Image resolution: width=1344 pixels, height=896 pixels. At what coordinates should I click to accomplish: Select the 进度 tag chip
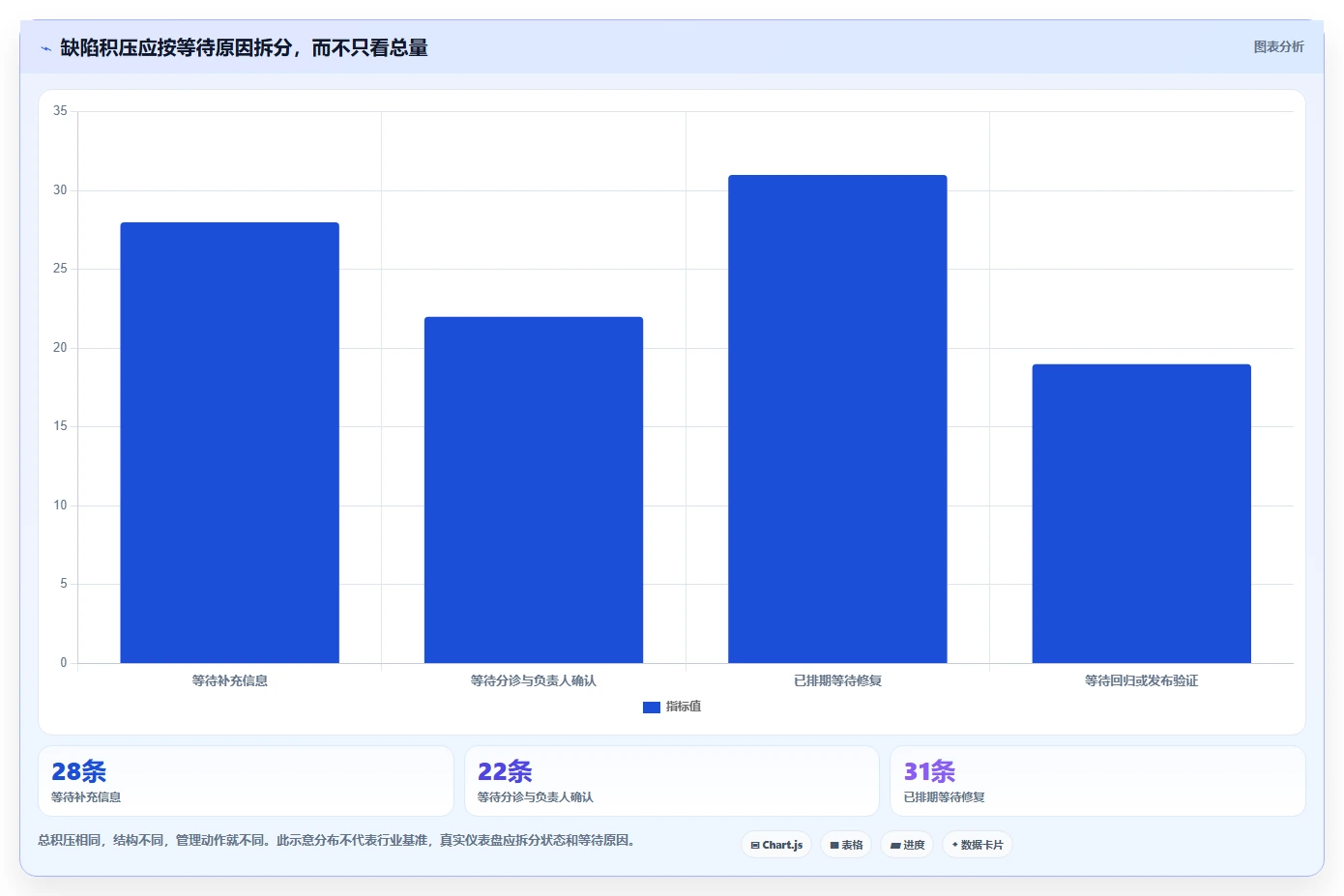[907, 845]
